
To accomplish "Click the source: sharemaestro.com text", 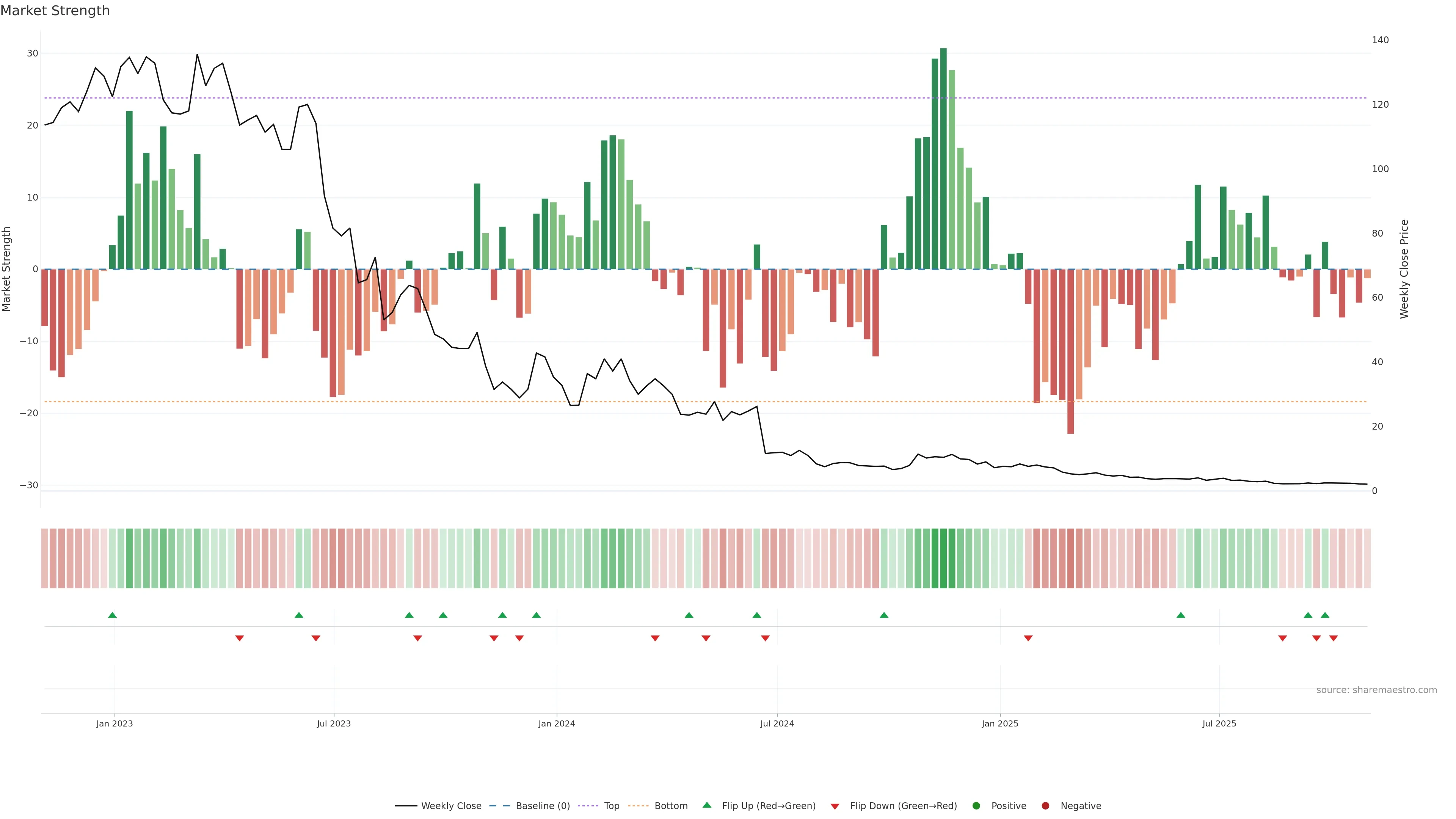I will tap(1376, 690).
